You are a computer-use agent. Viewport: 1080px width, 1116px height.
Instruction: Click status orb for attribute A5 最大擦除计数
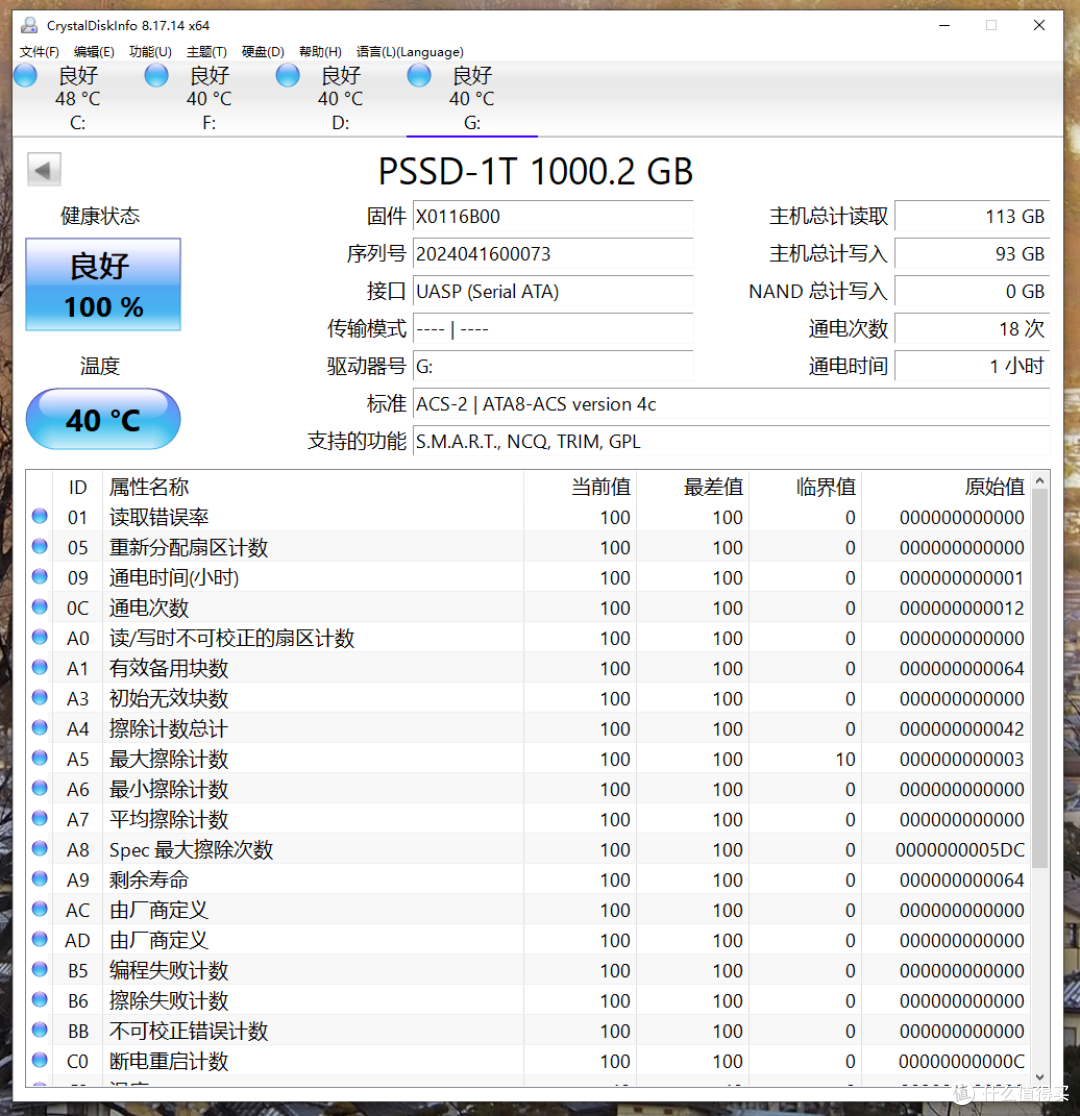point(40,758)
